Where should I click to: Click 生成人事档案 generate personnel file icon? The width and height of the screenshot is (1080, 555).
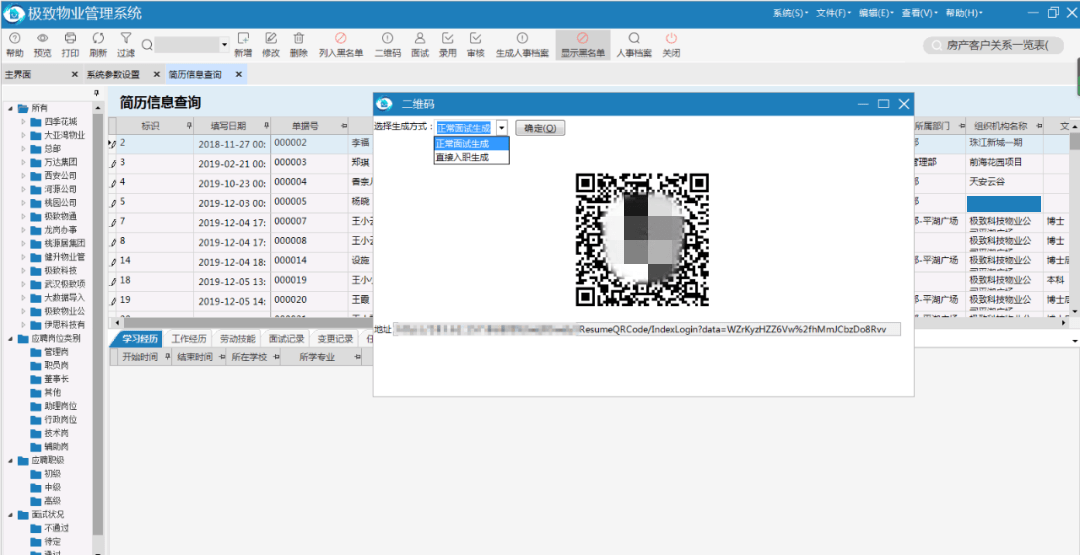pos(523,39)
